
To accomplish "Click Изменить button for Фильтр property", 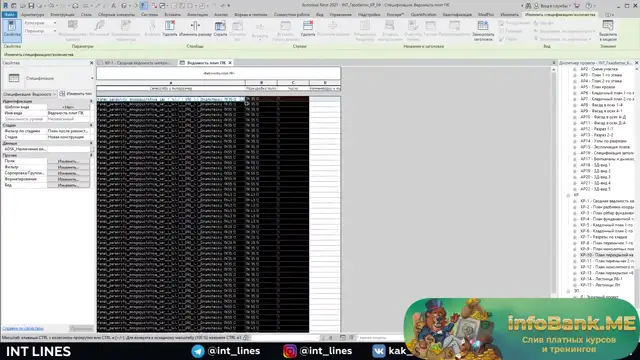I will click(68, 167).
